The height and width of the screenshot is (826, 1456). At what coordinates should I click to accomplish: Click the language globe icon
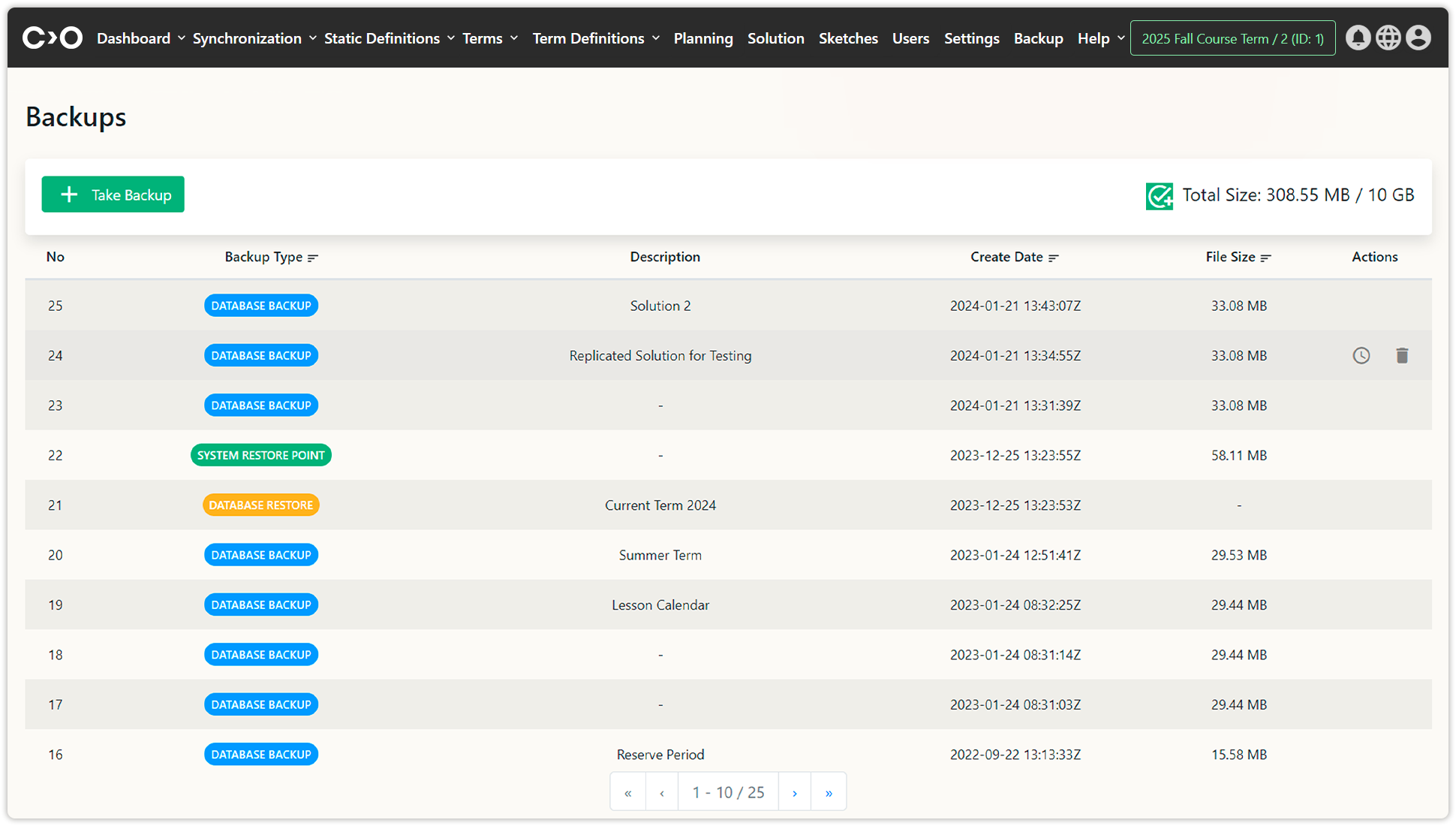(1388, 38)
